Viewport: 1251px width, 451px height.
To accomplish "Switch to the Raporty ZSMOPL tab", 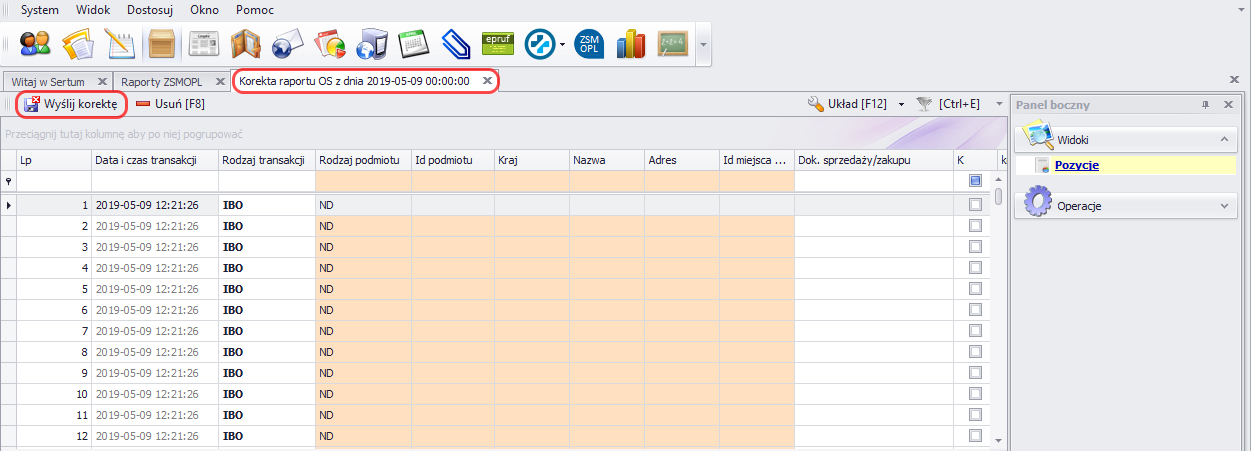I will click(x=162, y=81).
